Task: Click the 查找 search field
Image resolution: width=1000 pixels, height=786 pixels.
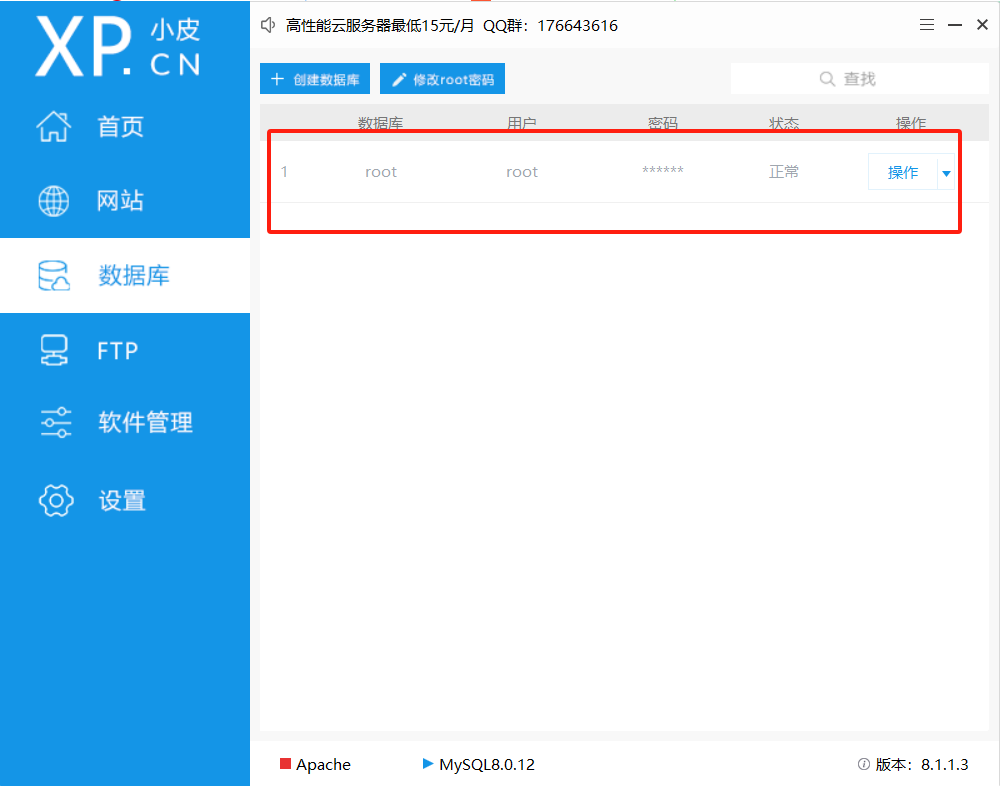Action: pos(859,79)
